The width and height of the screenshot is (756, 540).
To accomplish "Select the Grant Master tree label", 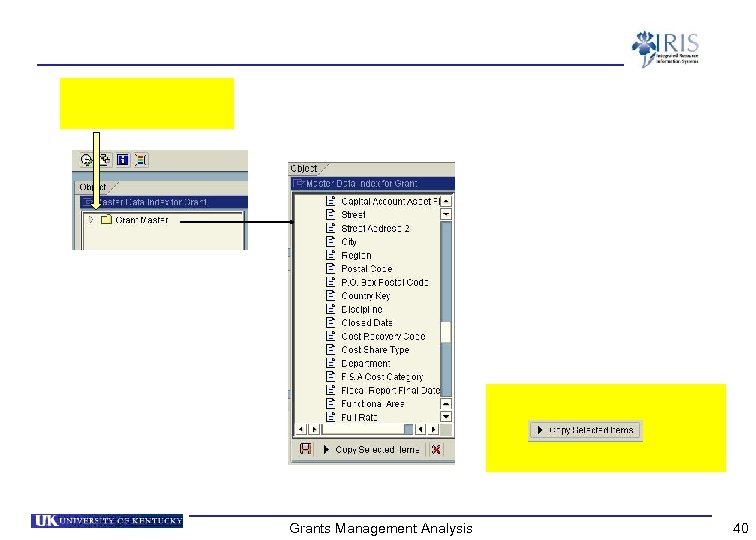I will pyautogui.click(x=142, y=220).
